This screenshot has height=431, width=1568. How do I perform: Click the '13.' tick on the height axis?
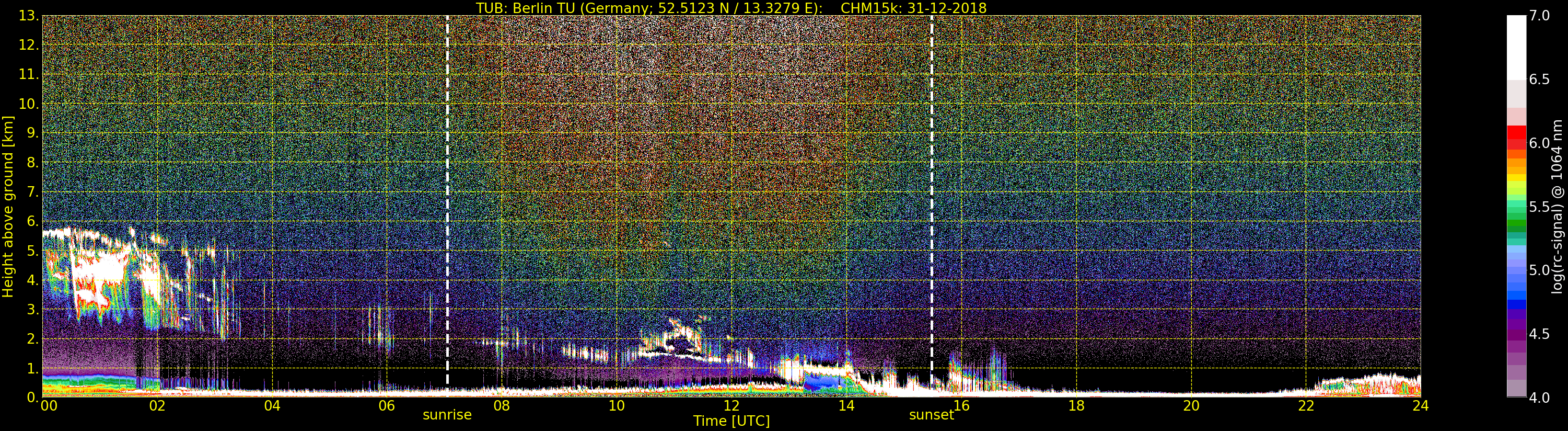click(x=28, y=16)
